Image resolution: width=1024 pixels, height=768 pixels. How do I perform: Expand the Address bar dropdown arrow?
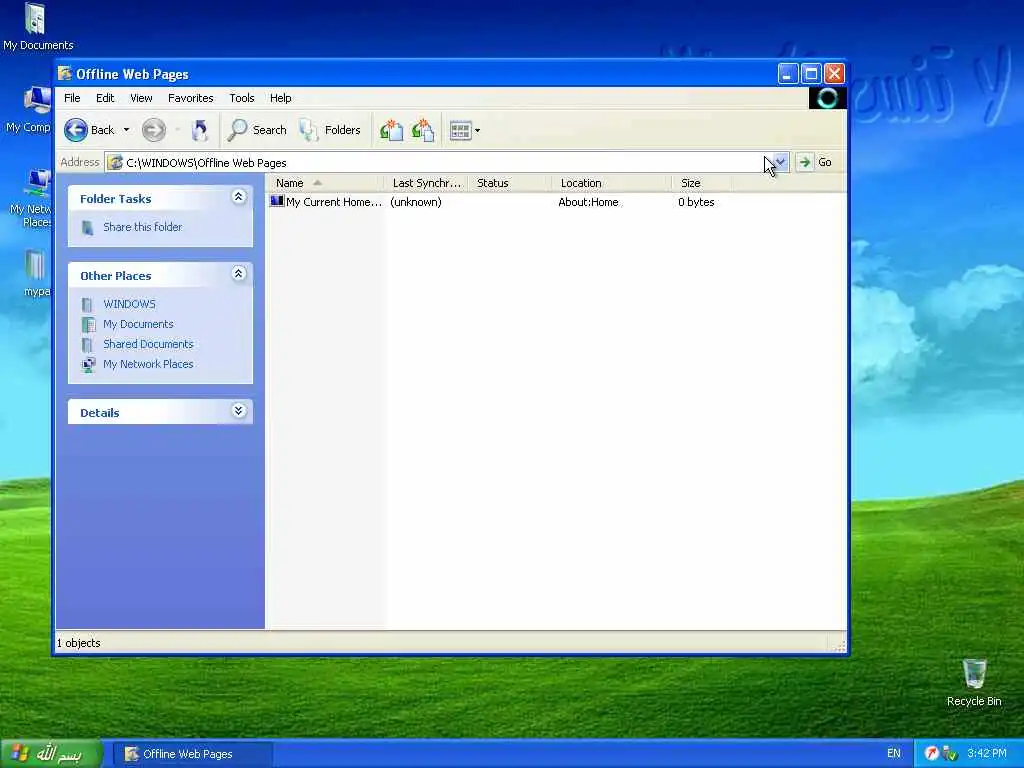(x=780, y=162)
